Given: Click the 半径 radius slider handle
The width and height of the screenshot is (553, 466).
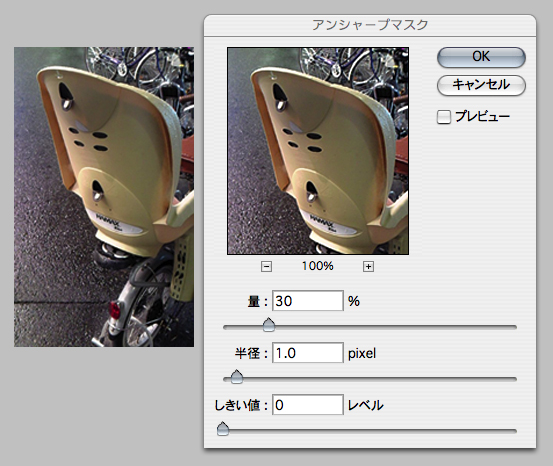Looking at the screenshot, I should point(237,377).
